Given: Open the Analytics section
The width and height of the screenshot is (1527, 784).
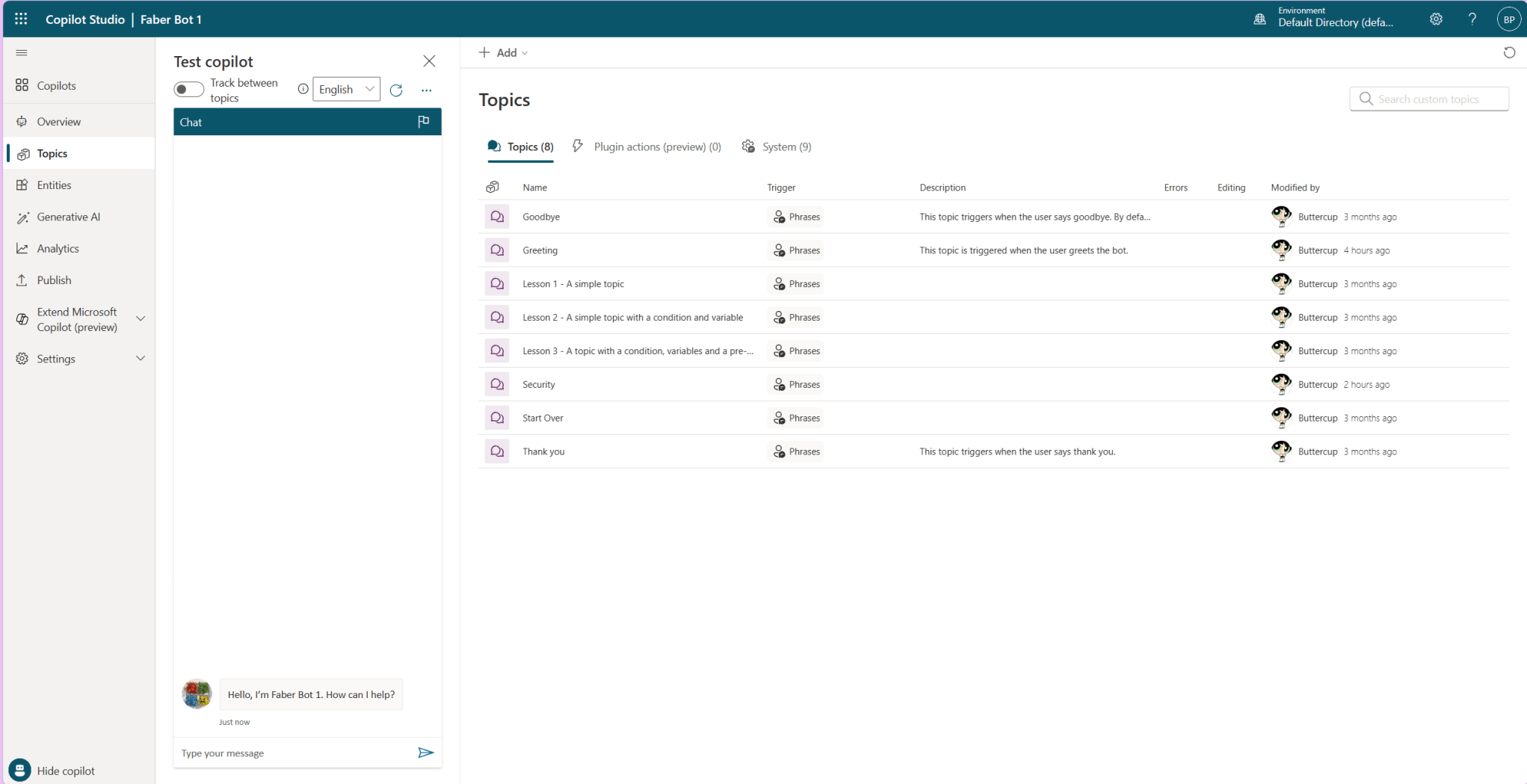Looking at the screenshot, I should pyautogui.click(x=58, y=248).
